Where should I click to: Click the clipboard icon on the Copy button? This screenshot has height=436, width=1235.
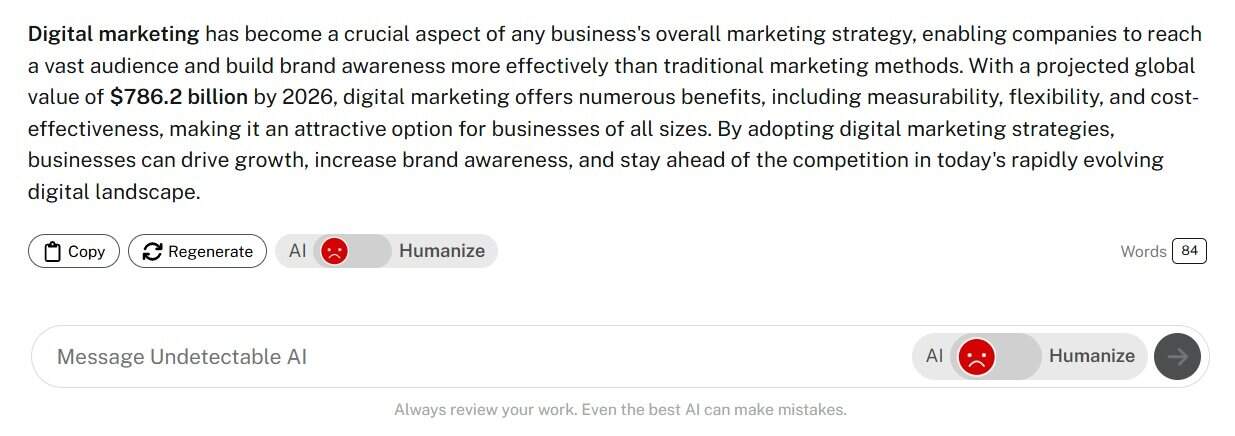pos(52,252)
